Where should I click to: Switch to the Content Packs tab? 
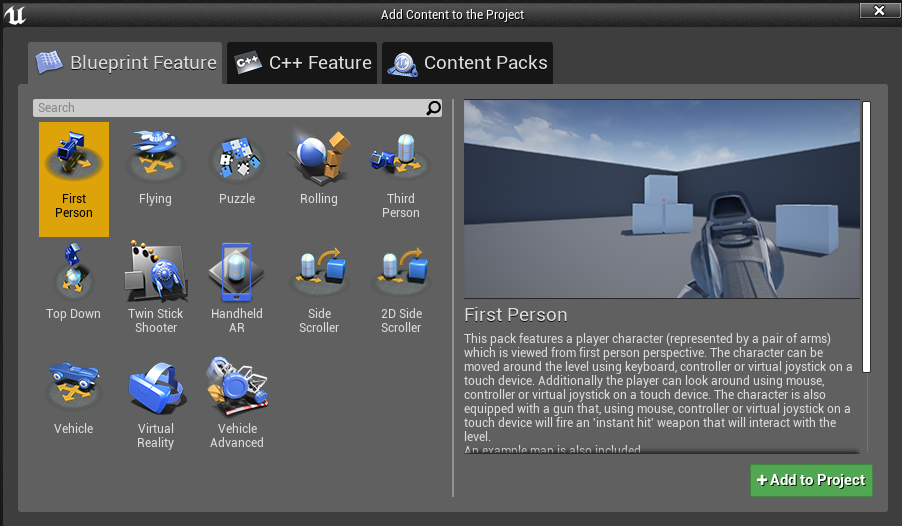click(467, 63)
